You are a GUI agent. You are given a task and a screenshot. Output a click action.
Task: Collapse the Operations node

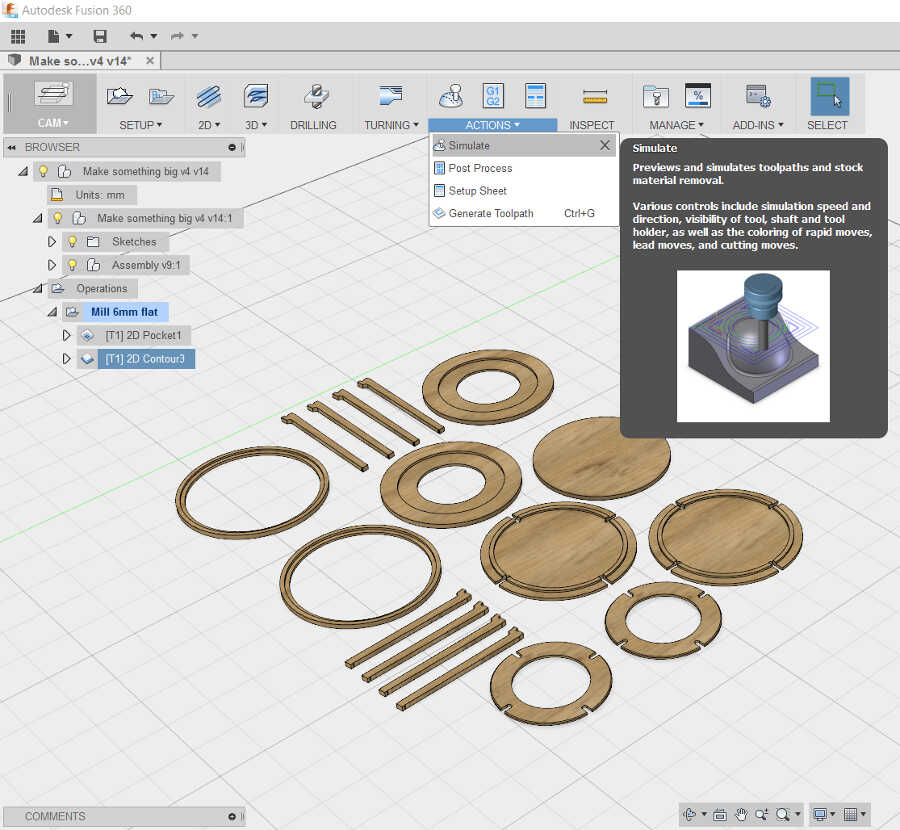37,288
